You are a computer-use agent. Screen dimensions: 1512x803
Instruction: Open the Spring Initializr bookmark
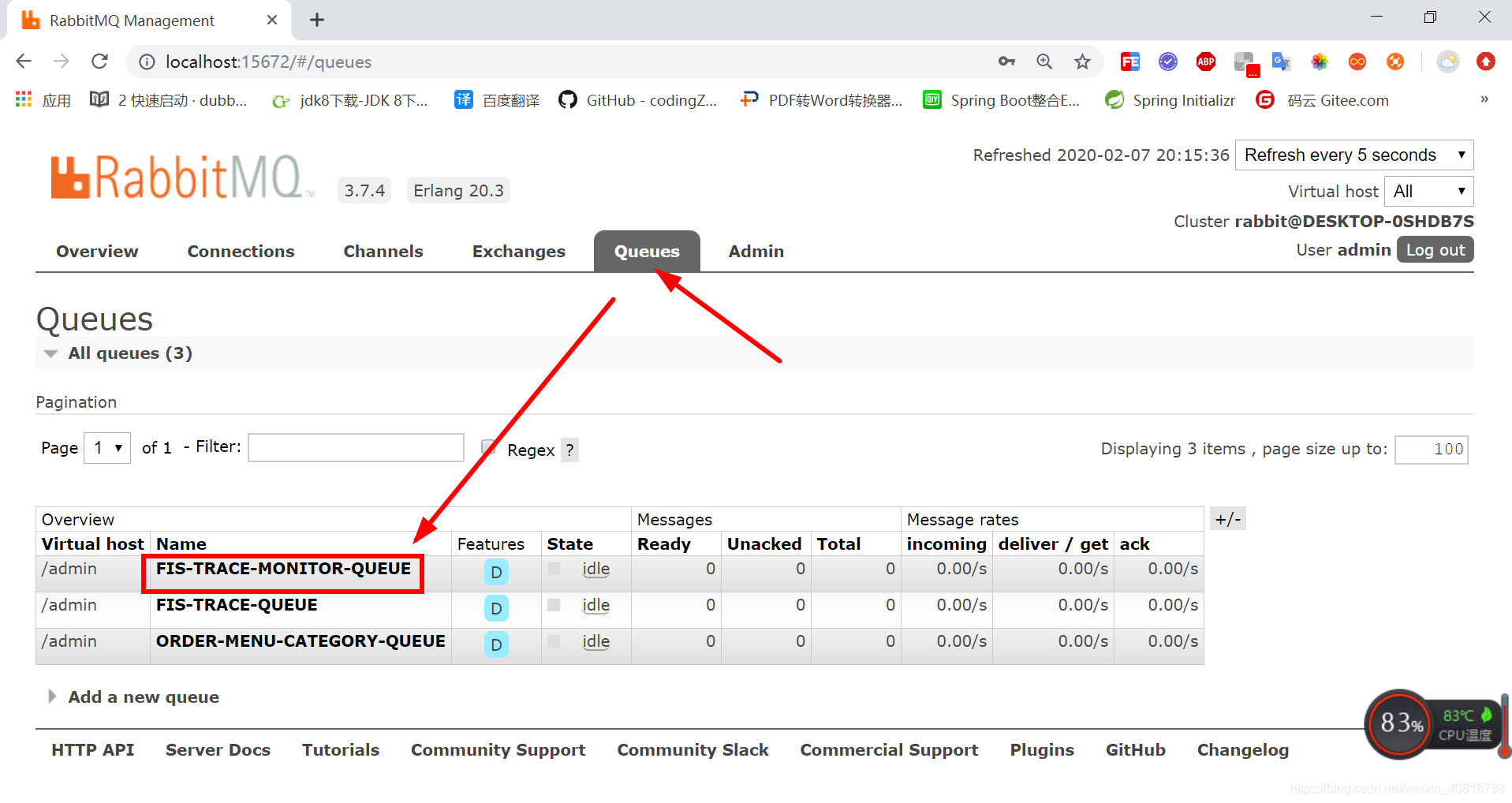[x=1170, y=100]
